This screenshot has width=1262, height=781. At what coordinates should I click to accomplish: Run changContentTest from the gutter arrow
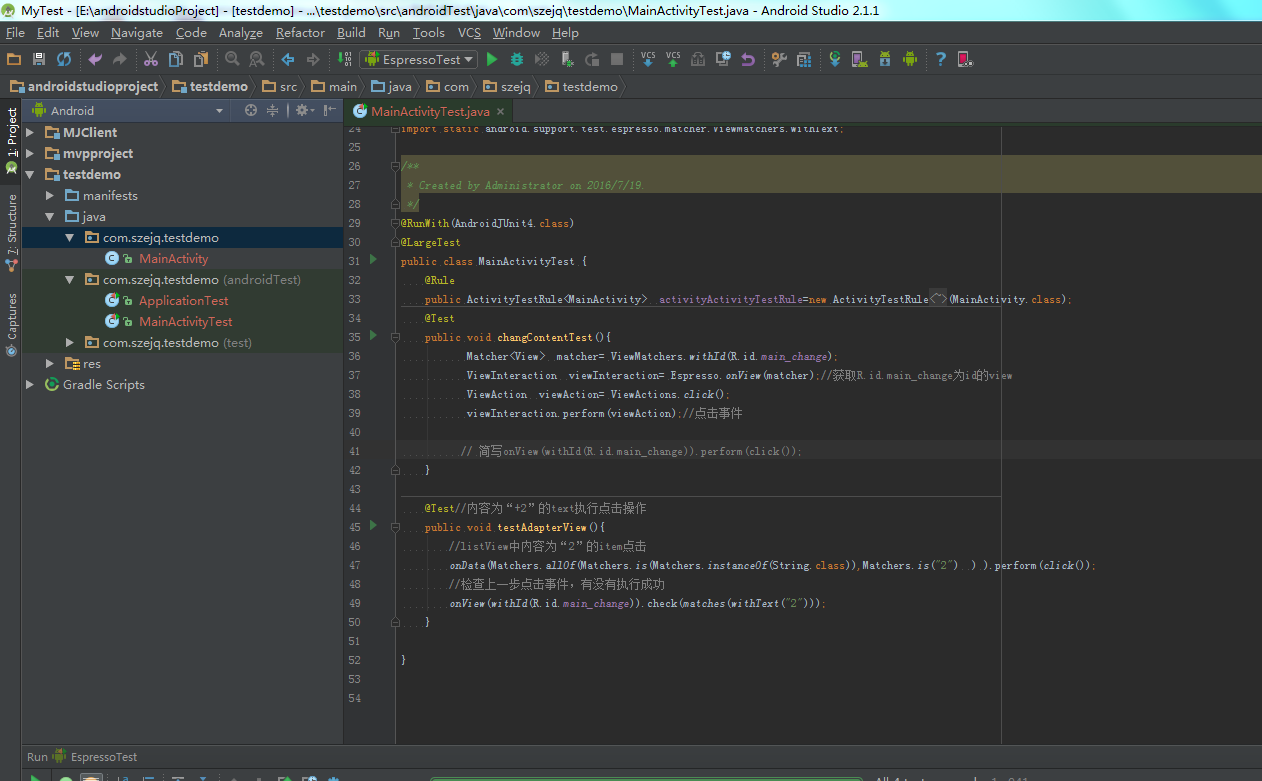pyautogui.click(x=373, y=336)
